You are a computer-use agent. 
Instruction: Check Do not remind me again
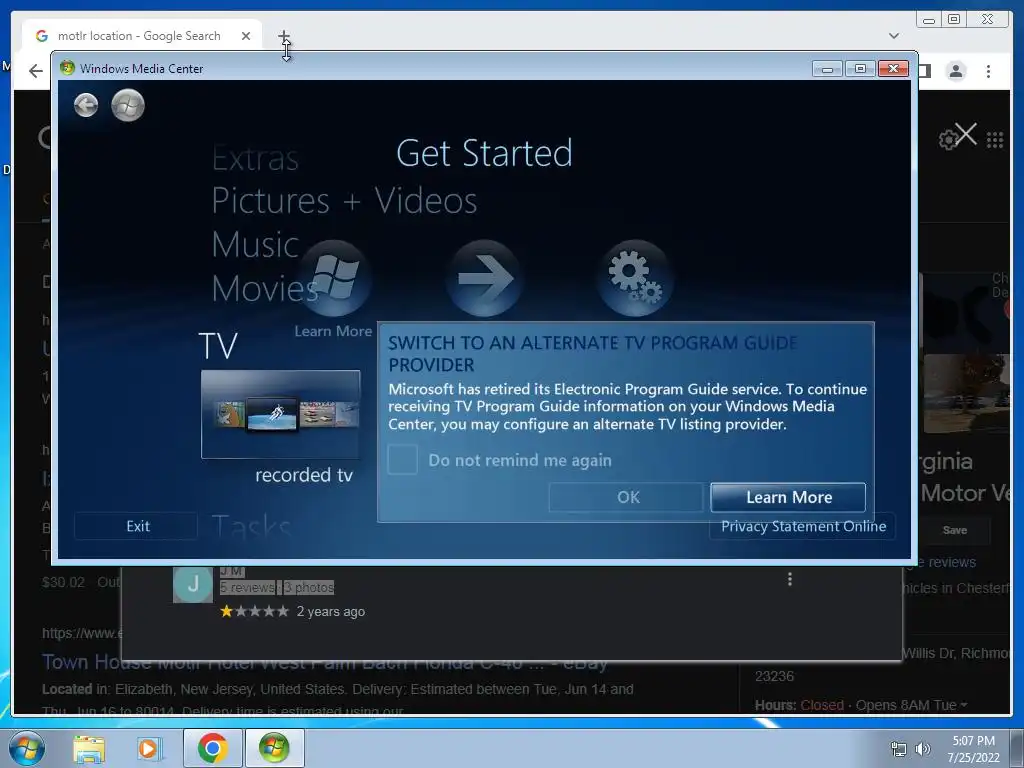tap(402, 460)
